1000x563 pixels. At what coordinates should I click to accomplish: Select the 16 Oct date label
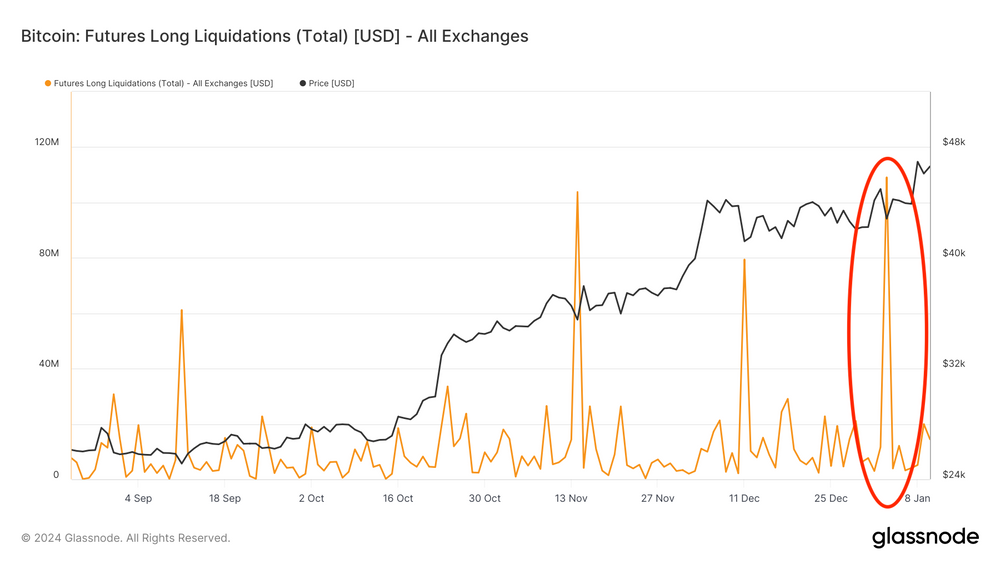point(398,498)
